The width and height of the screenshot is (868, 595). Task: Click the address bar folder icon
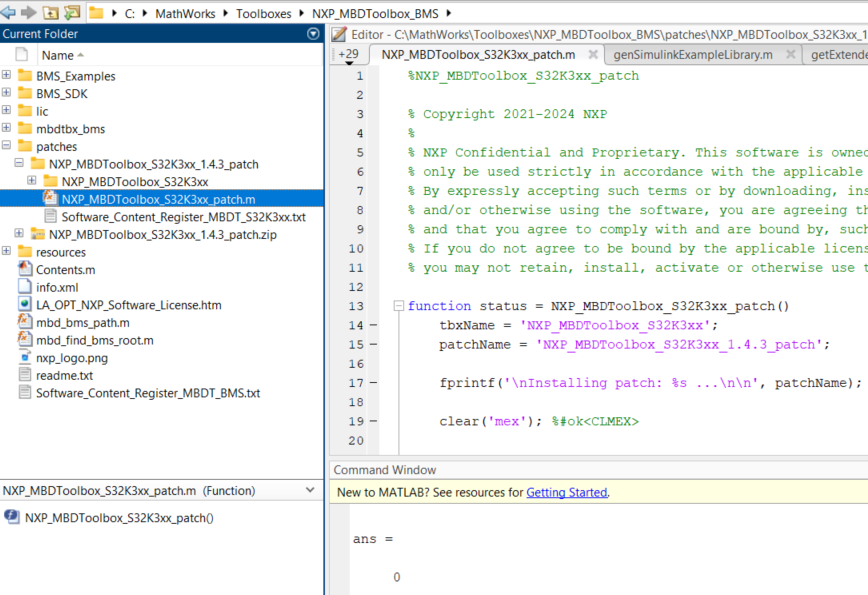(x=96, y=12)
